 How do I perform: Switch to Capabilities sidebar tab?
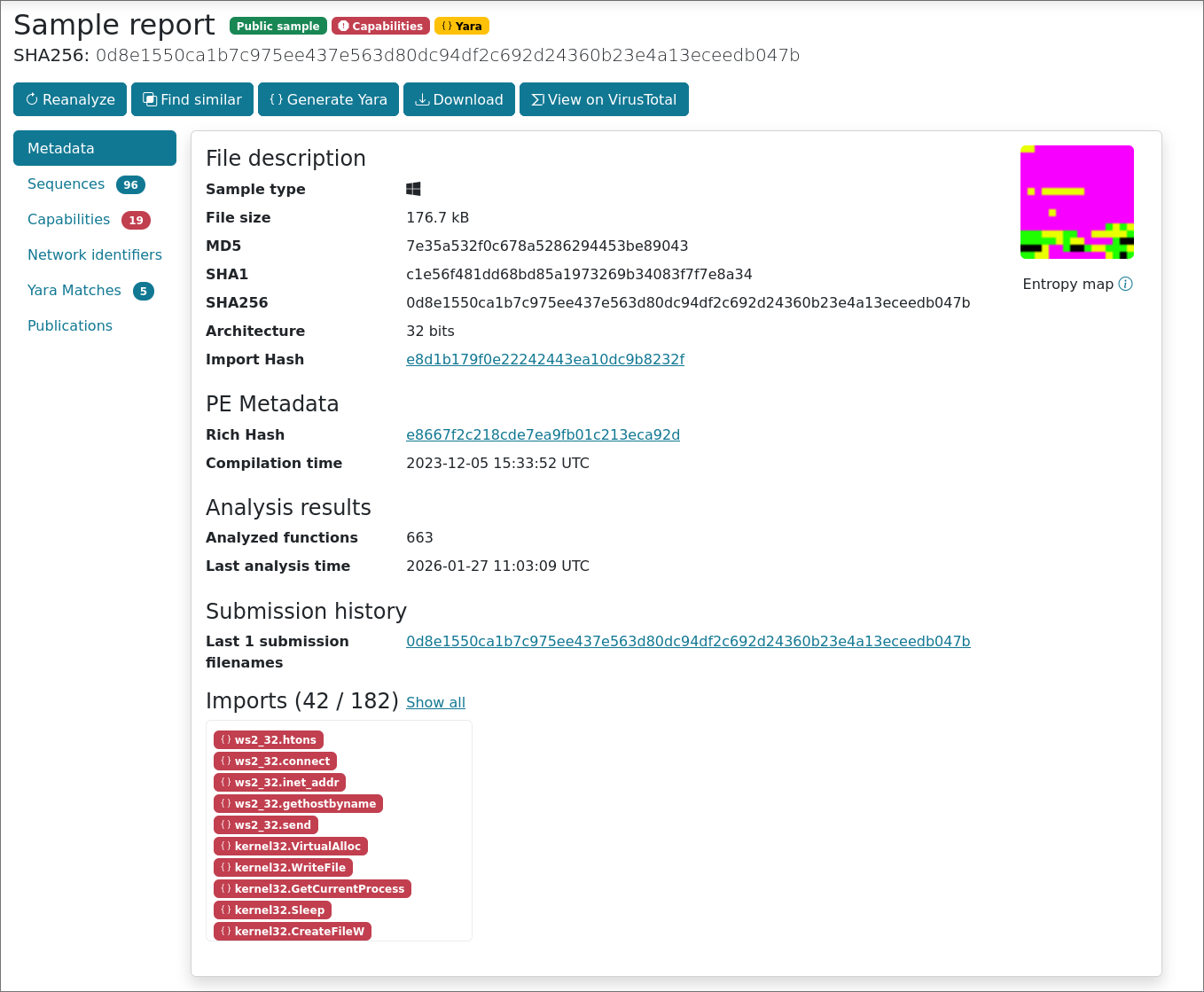(x=69, y=220)
